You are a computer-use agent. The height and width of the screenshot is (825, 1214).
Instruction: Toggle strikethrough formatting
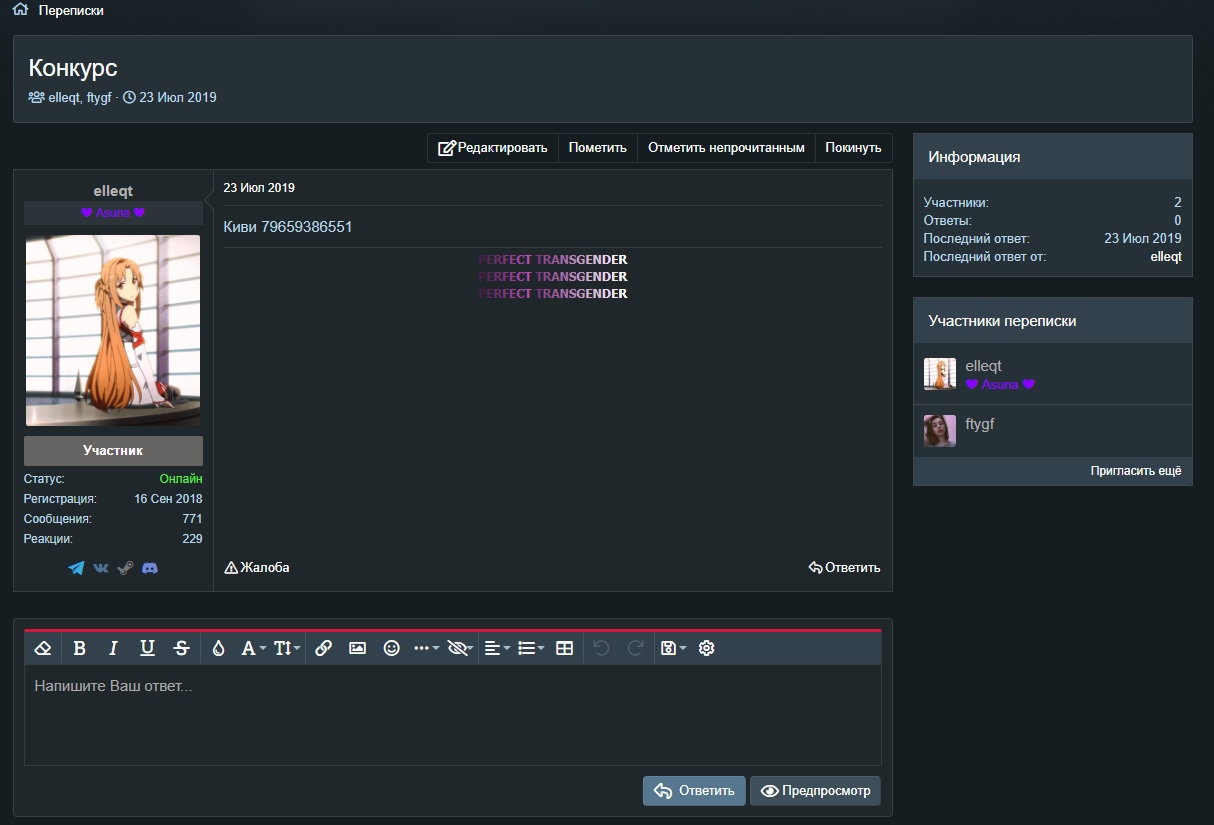click(x=181, y=648)
